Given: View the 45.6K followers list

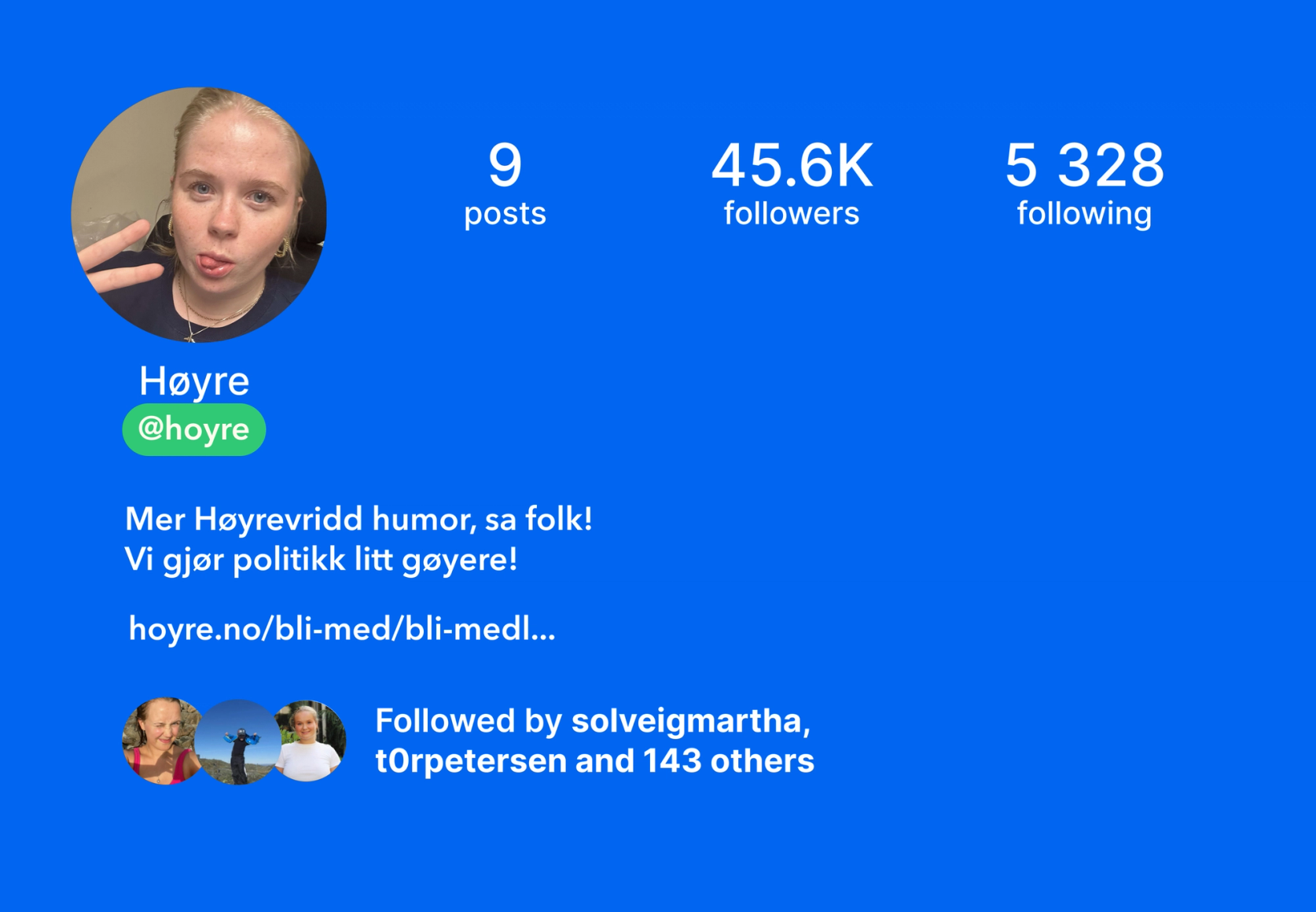Looking at the screenshot, I should (x=792, y=183).
